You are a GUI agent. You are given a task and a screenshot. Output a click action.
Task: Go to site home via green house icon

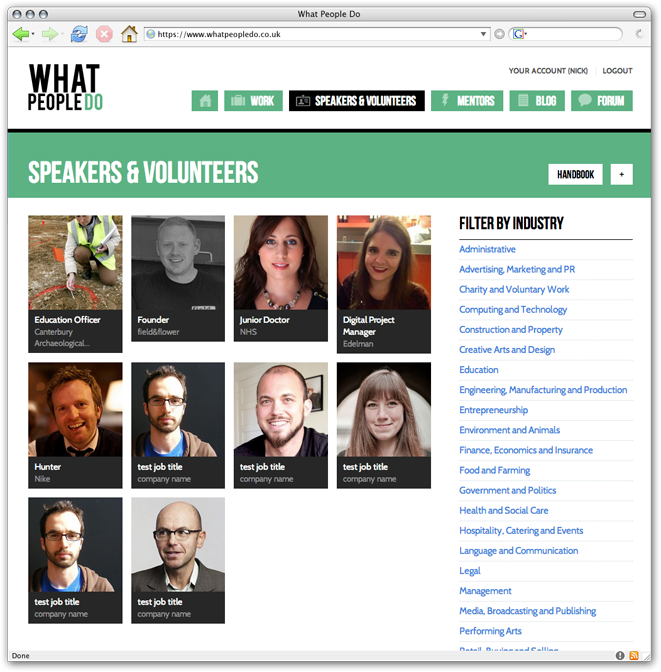[204, 101]
